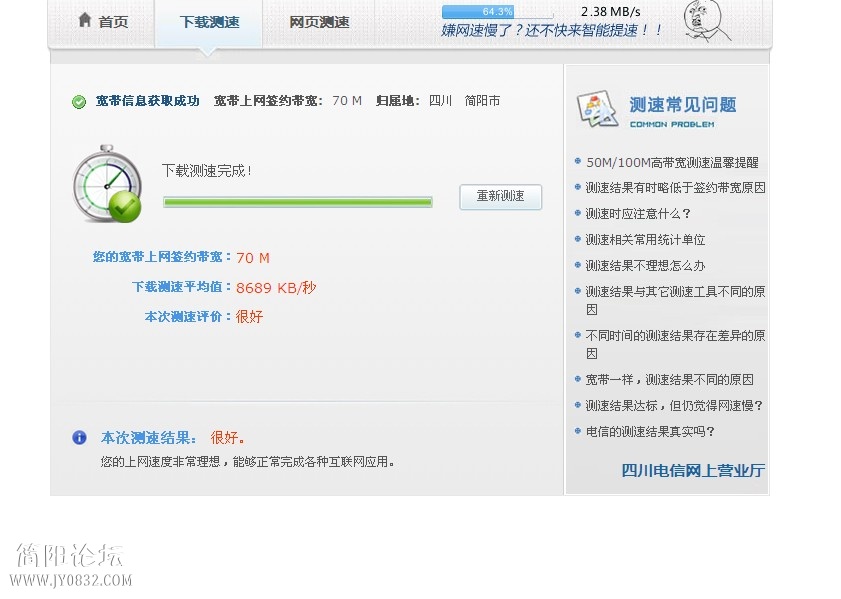Click the home icon beside 首页
841x599 pixels.
coord(85,21)
